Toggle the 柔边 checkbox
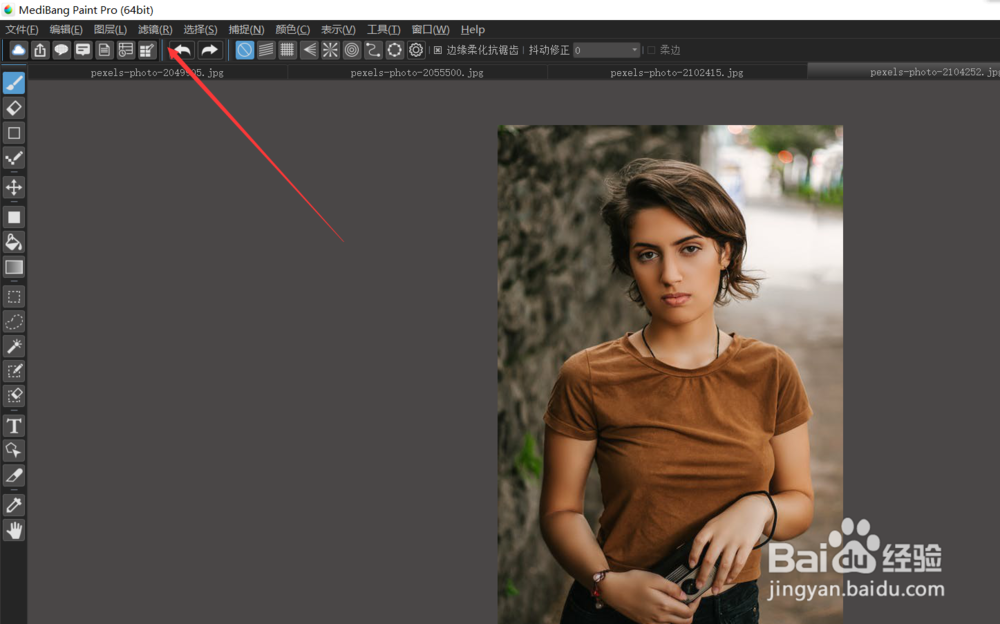Screen dimensions: 1000x624 651,50
